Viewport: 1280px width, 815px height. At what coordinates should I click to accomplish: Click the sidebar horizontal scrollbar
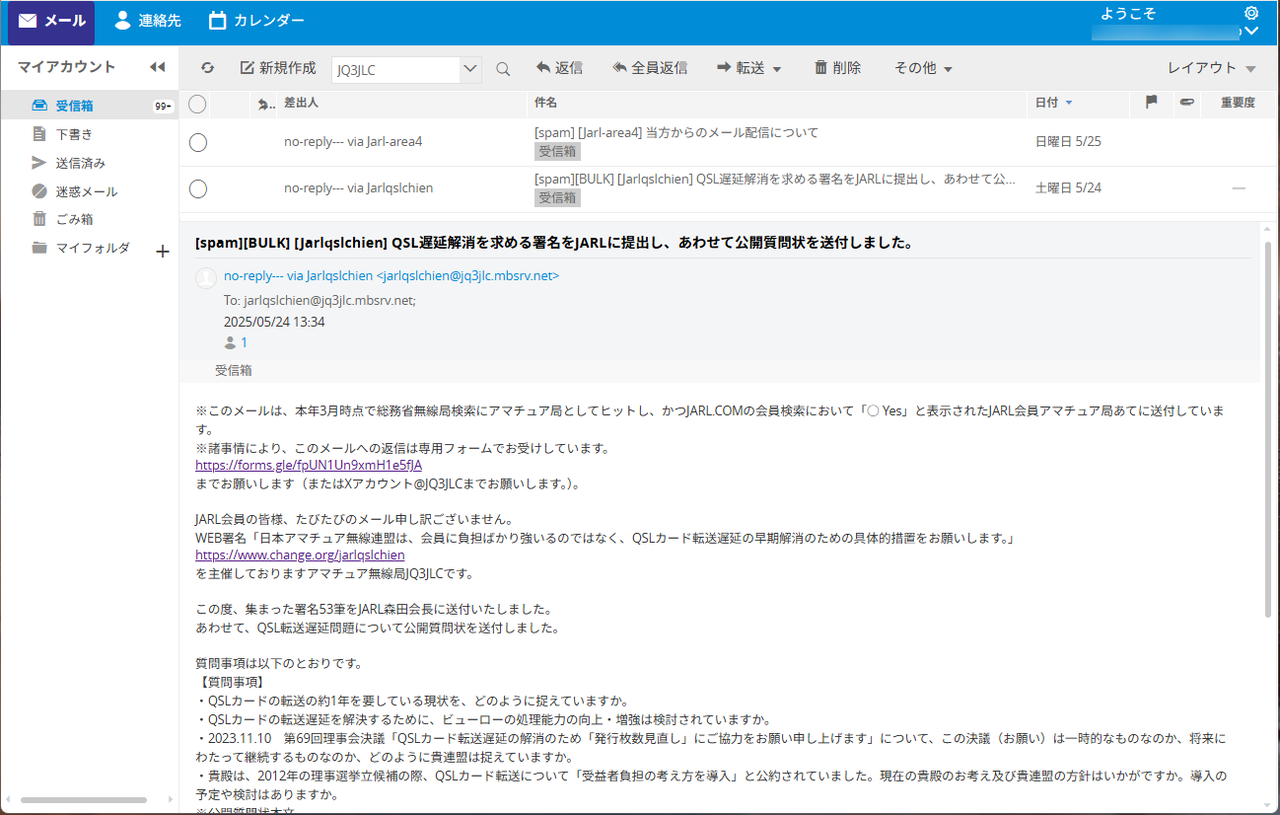coord(83,800)
